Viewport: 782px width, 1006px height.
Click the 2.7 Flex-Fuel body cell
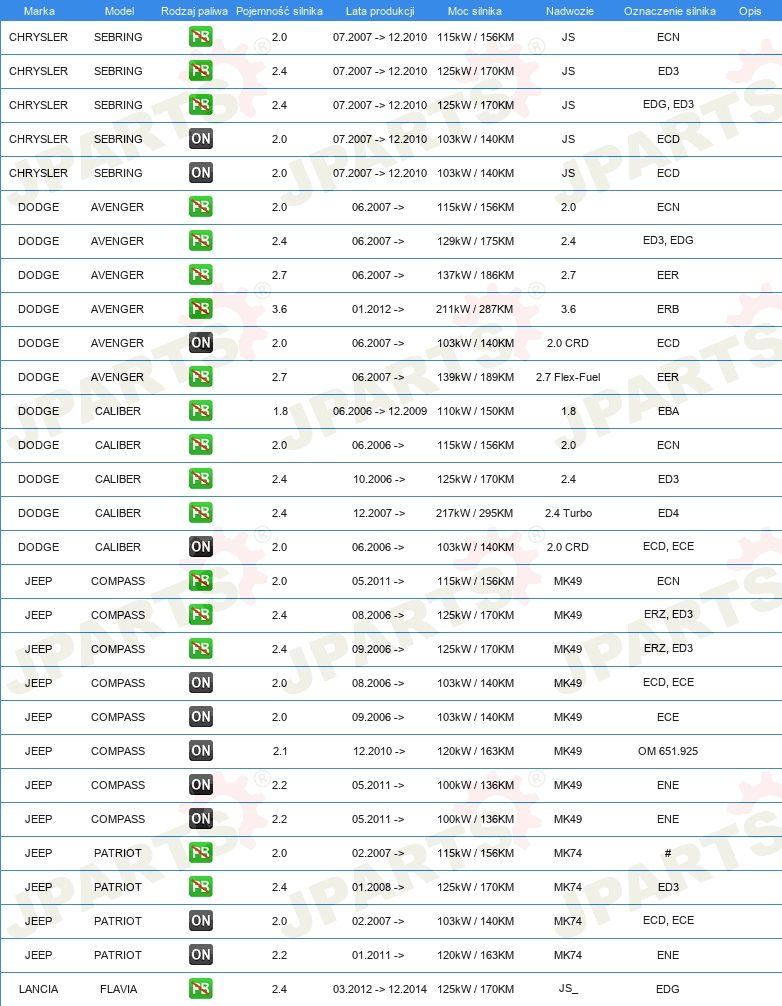[568, 377]
